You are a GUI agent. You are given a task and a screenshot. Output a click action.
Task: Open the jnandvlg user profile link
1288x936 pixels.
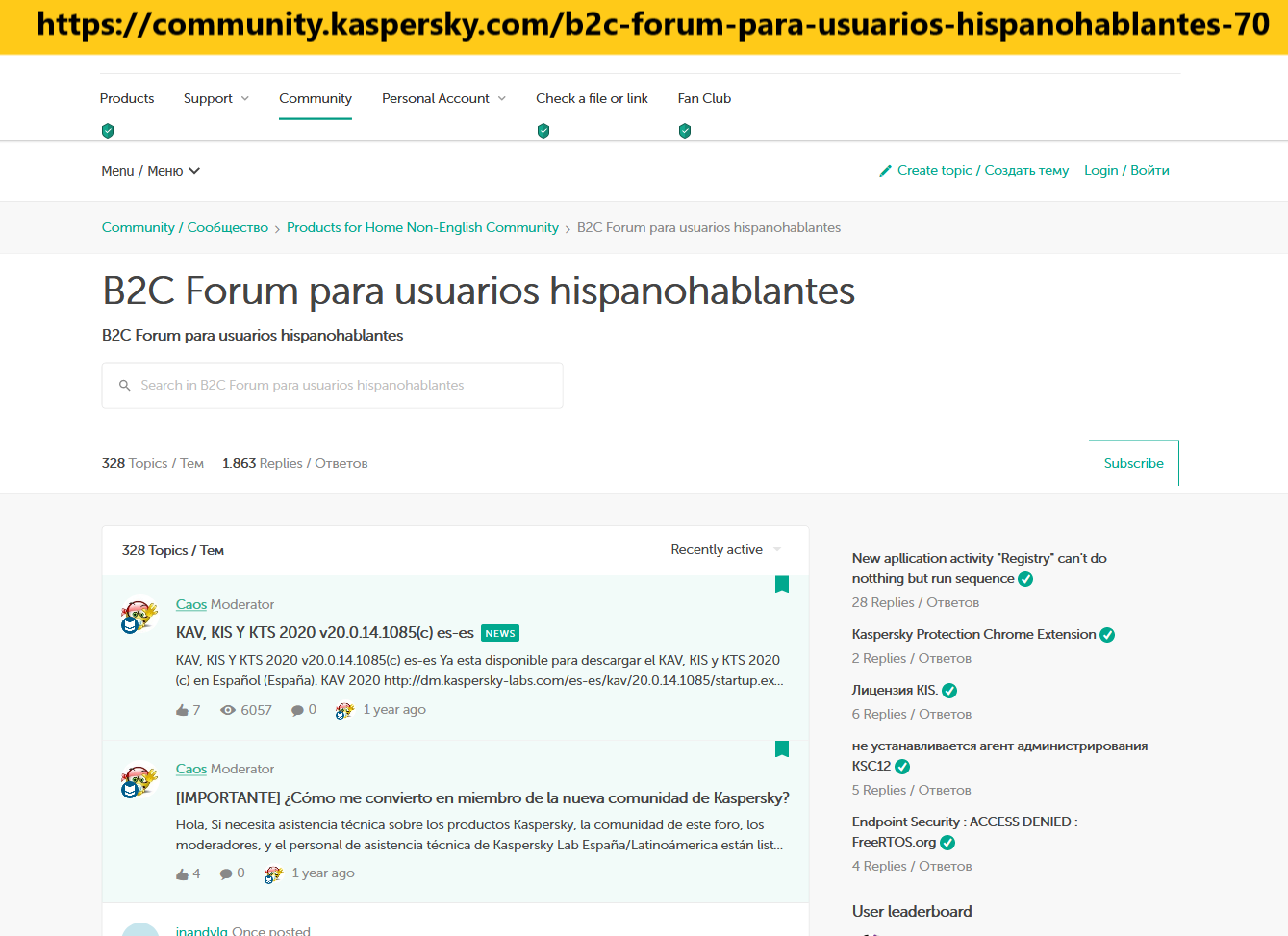pyautogui.click(x=202, y=931)
